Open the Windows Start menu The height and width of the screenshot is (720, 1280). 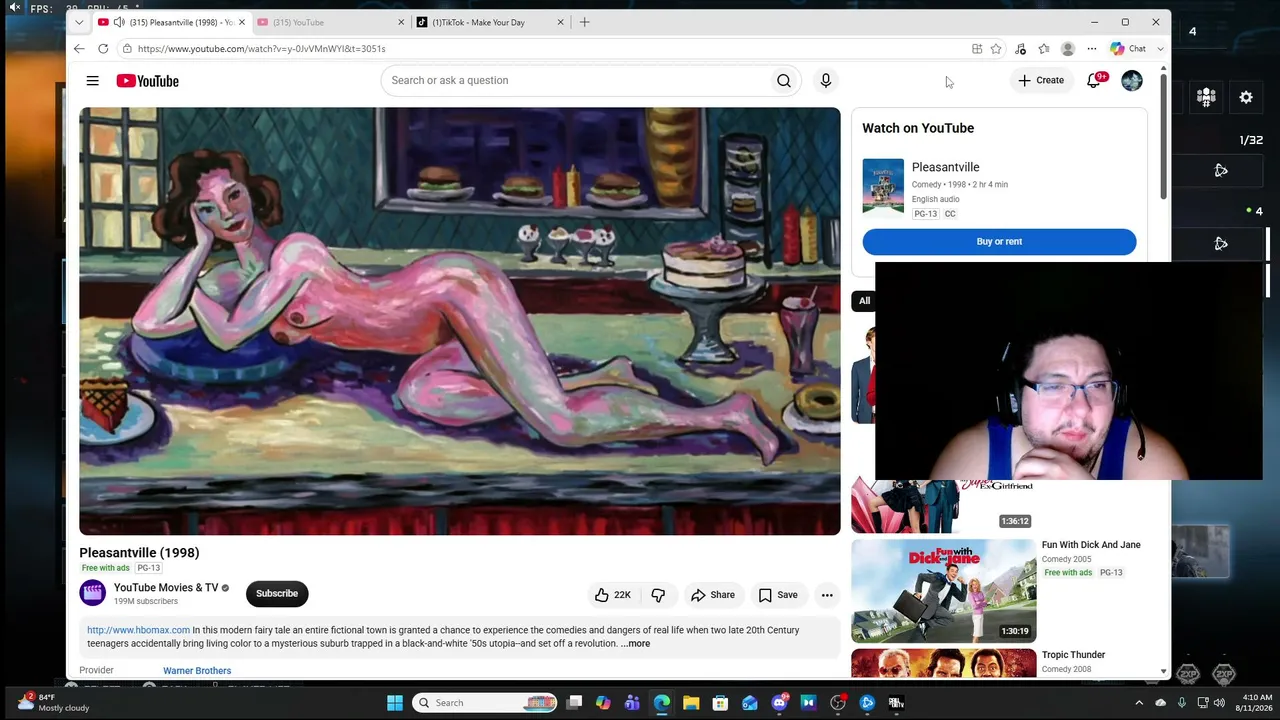click(x=395, y=703)
